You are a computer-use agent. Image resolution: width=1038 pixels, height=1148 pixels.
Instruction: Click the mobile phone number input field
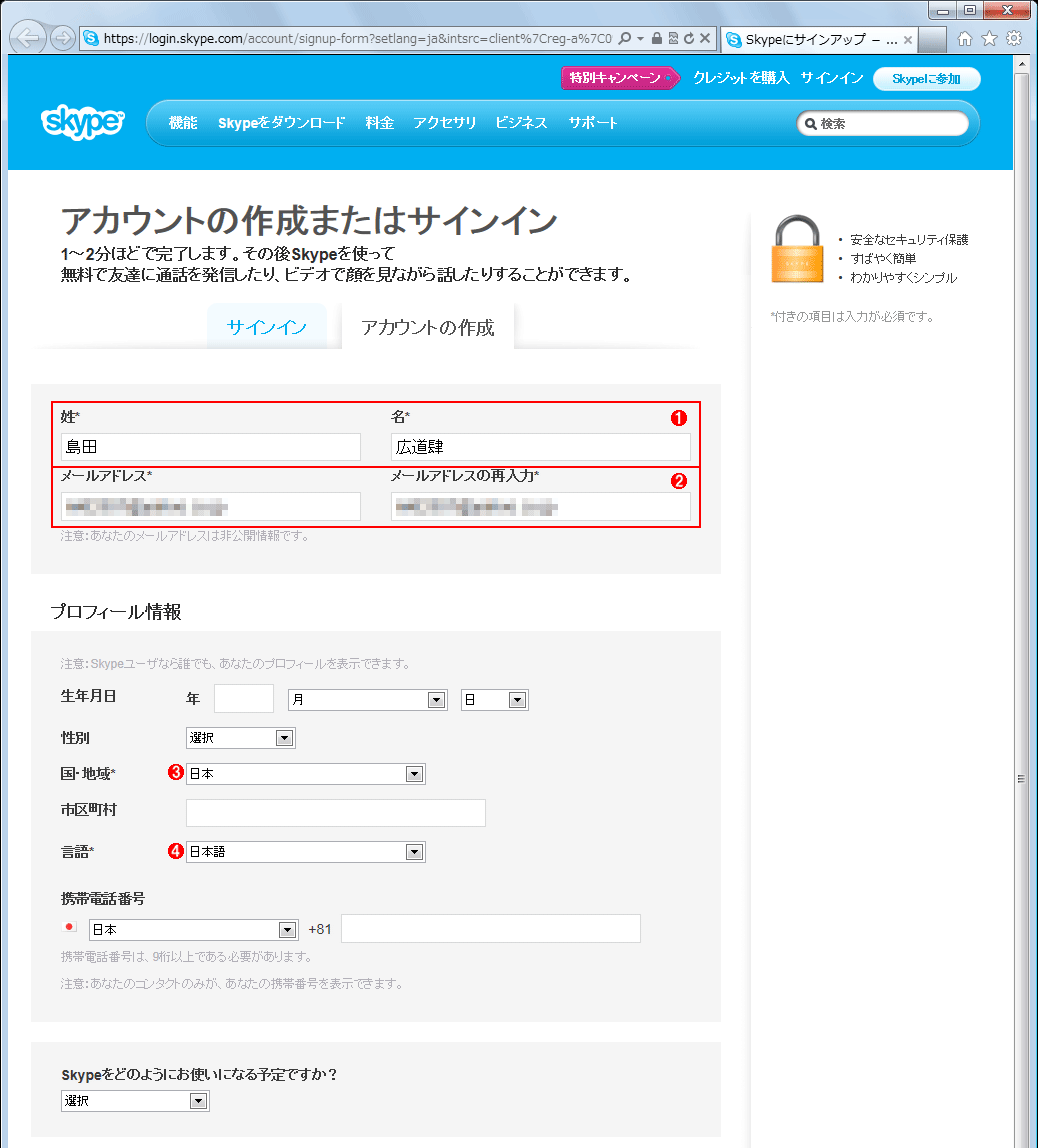pyautogui.click(x=490, y=928)
